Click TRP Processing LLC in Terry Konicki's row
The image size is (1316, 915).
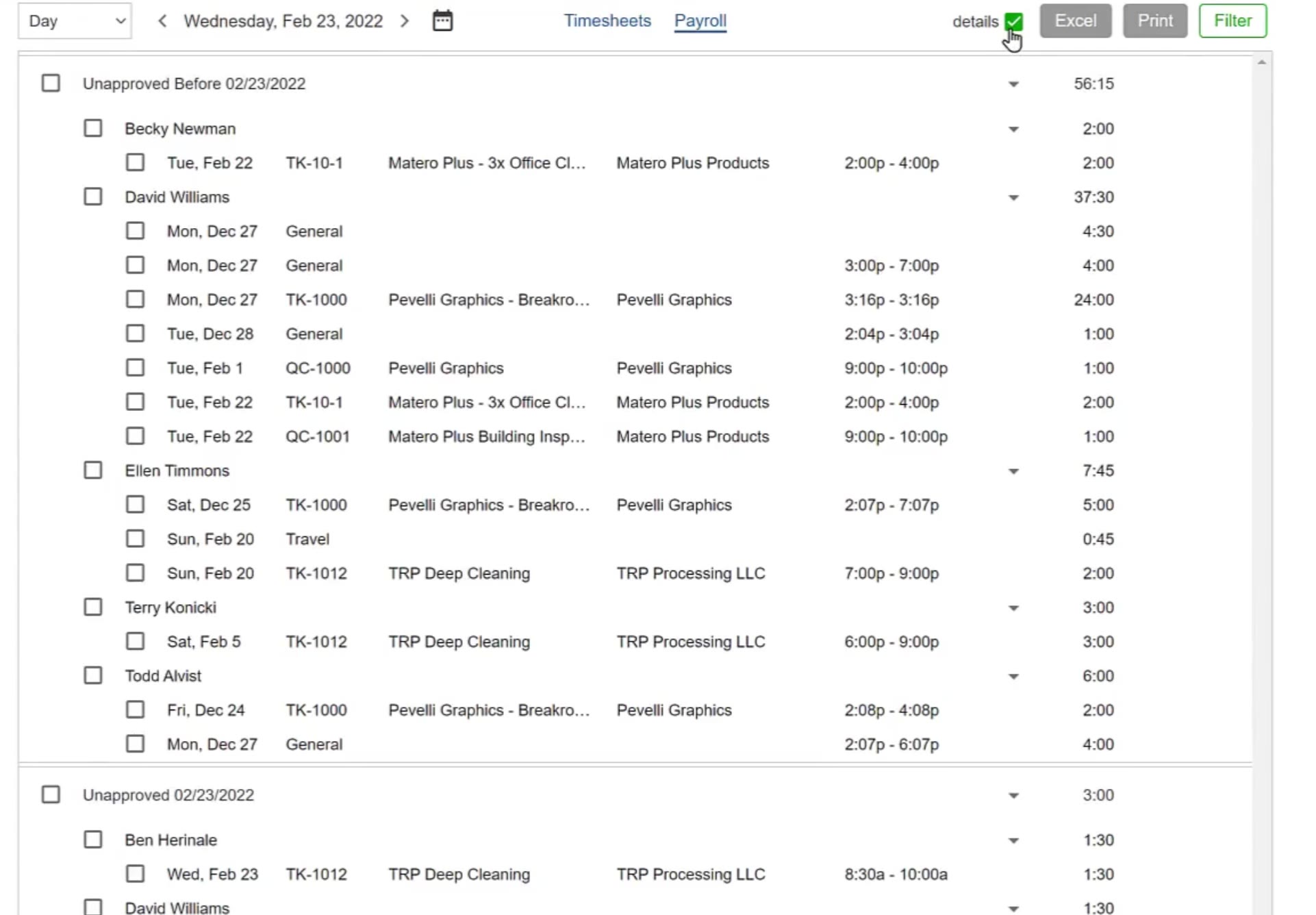(x=690, y=642)
